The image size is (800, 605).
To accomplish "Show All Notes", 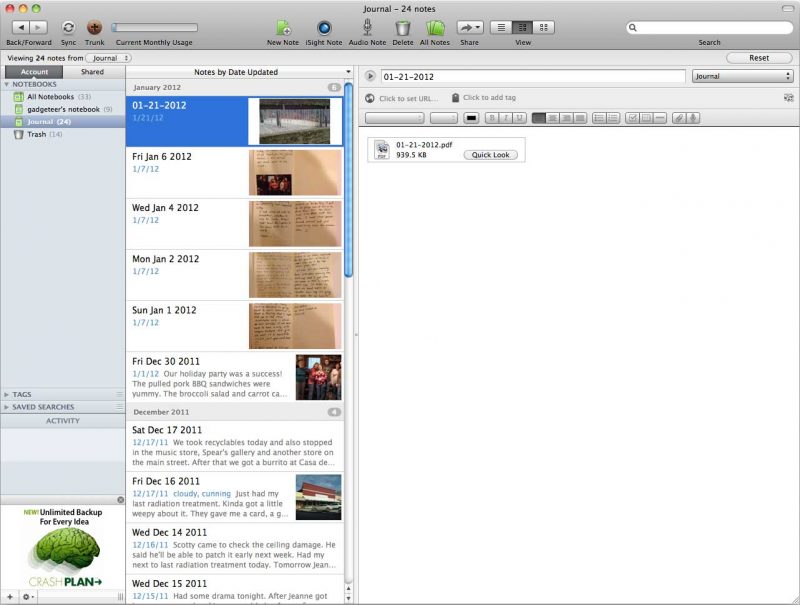I will (434, 28).
